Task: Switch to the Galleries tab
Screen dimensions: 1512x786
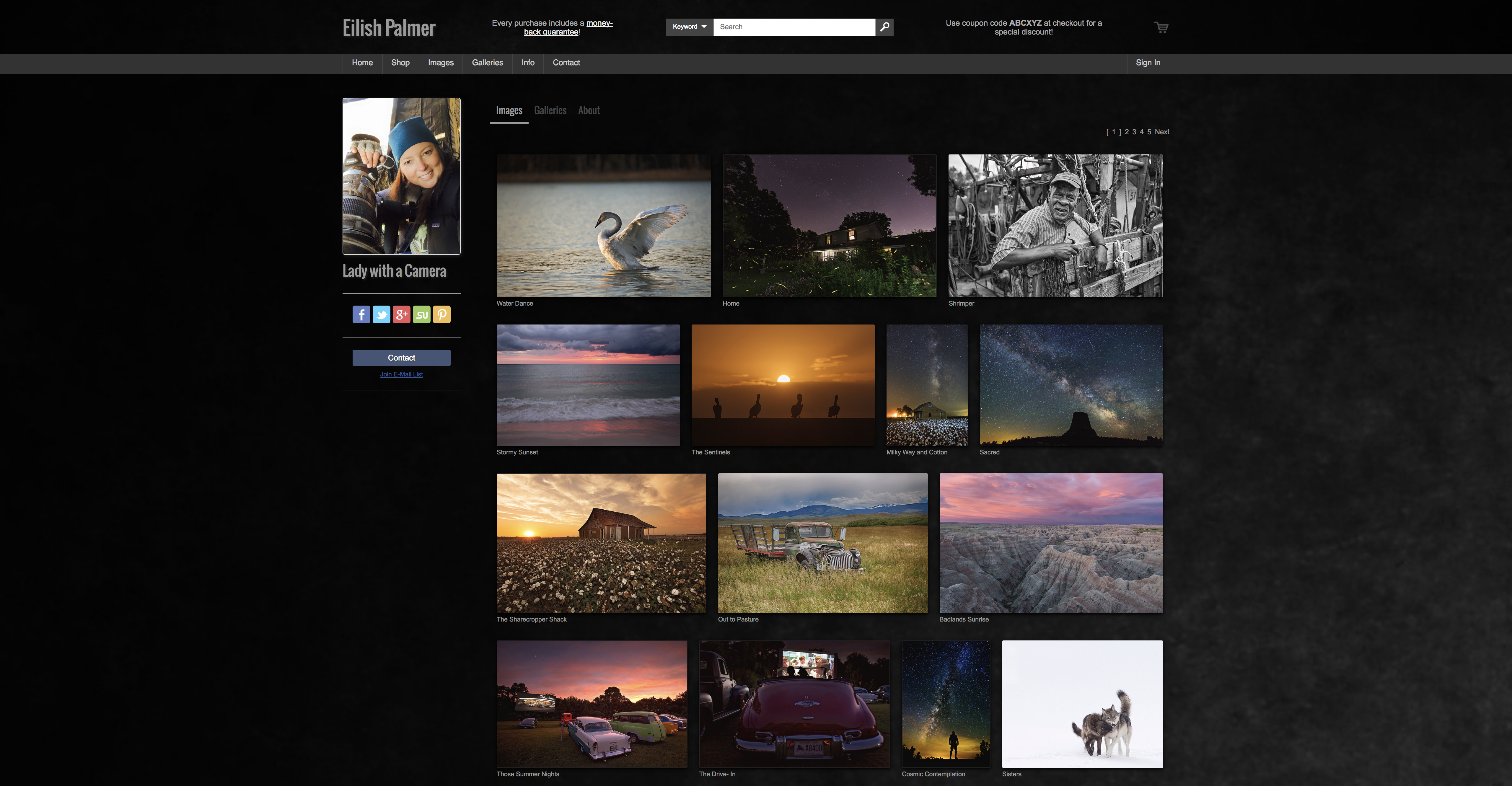Action: [550, 110]
